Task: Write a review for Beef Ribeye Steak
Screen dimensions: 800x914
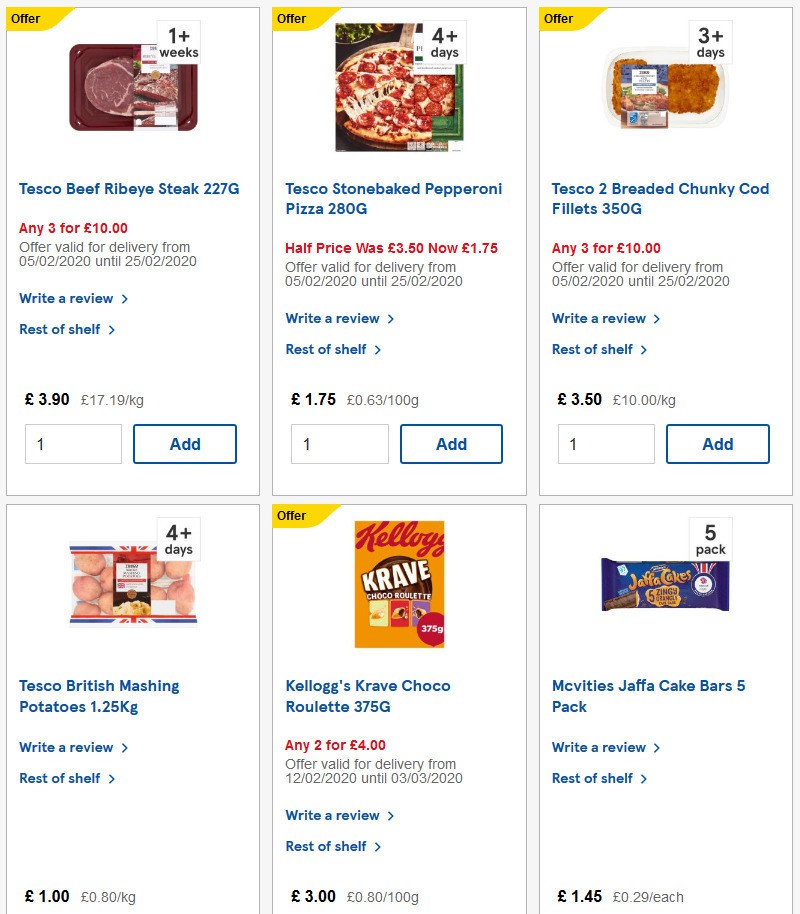Action: (68, 298)
